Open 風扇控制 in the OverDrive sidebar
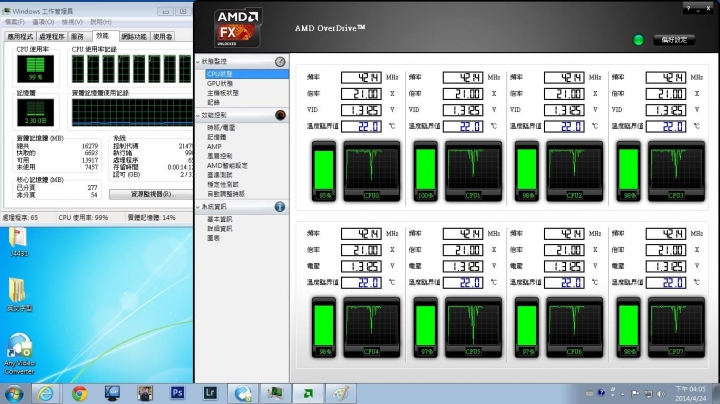The height and width of the screenshot is (404, 720). click(x=219, y=156)
